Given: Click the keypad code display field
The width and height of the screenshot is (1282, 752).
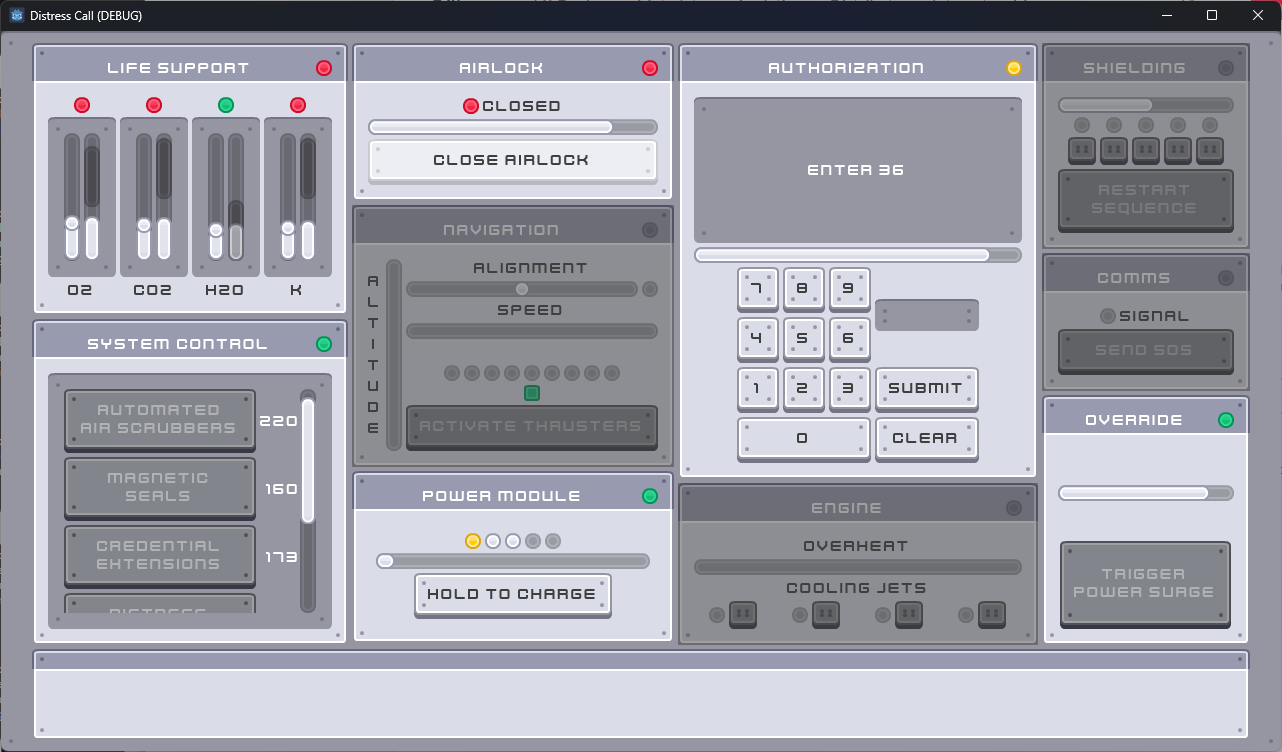Looking at the screenshot, I should [927, 315].
